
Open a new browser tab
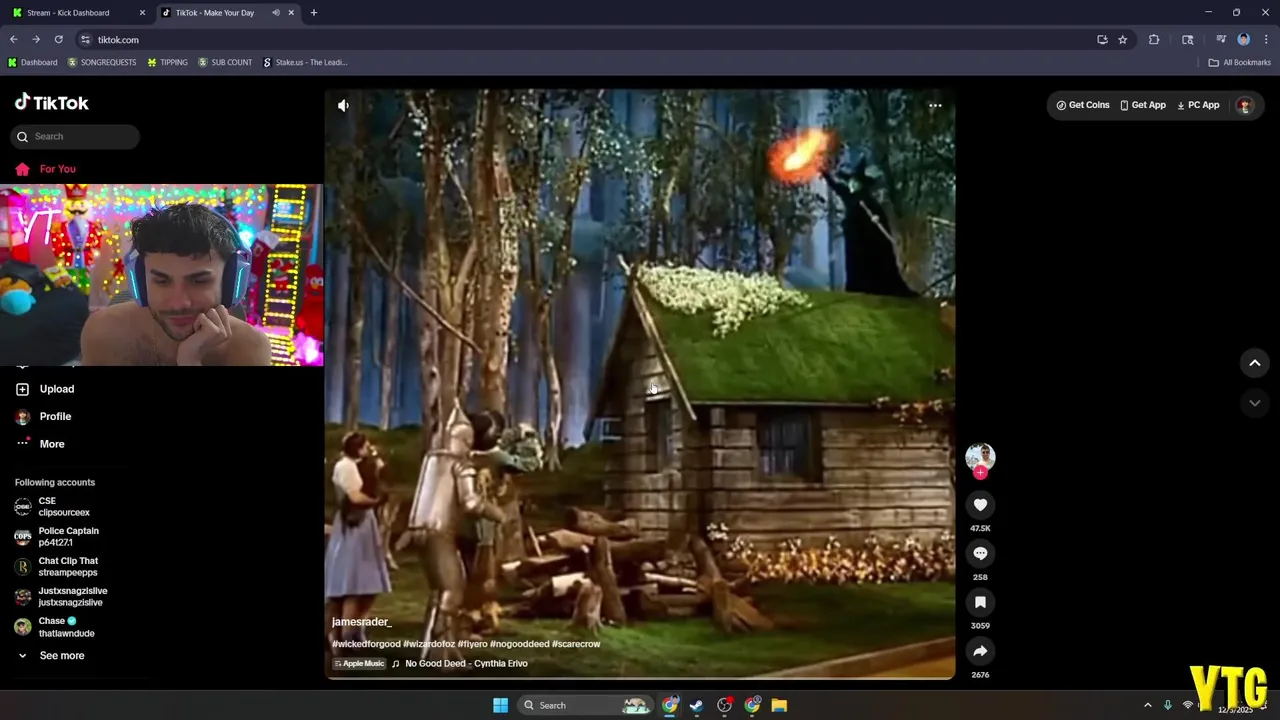(x=314, y=13)
